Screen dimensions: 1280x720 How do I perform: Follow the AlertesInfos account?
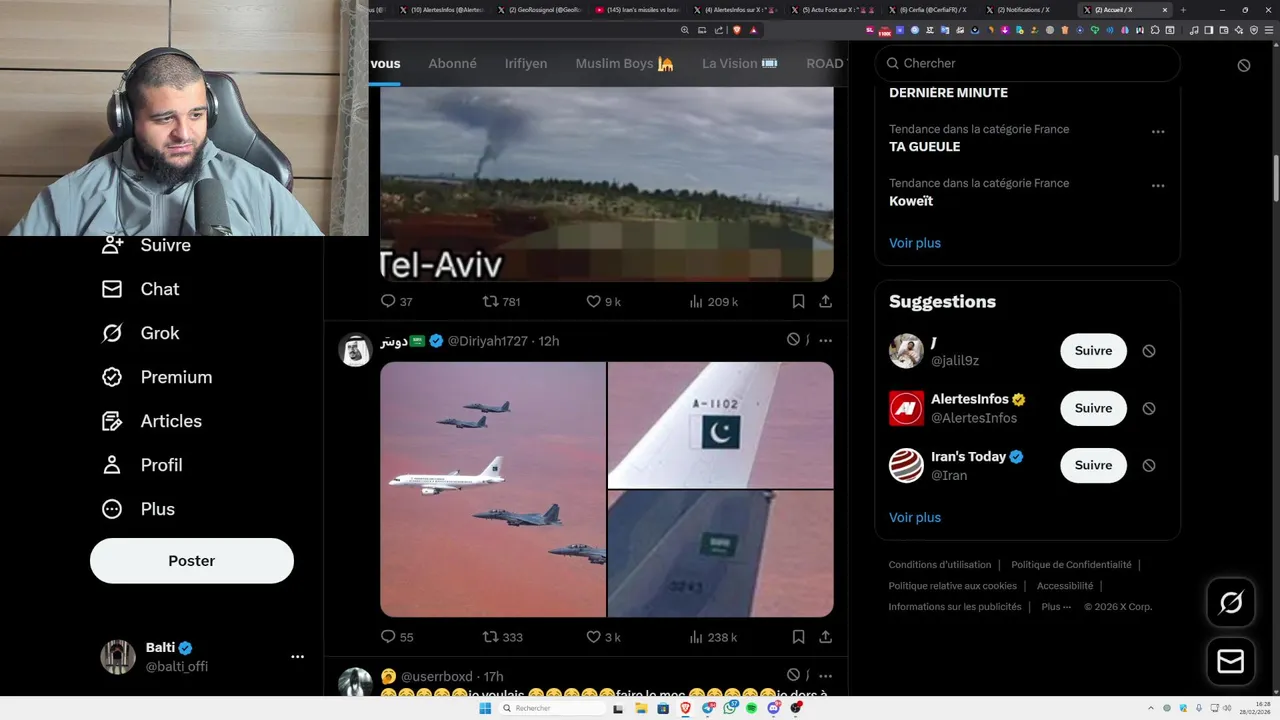pyautogui.click(x=1093, y=408)
